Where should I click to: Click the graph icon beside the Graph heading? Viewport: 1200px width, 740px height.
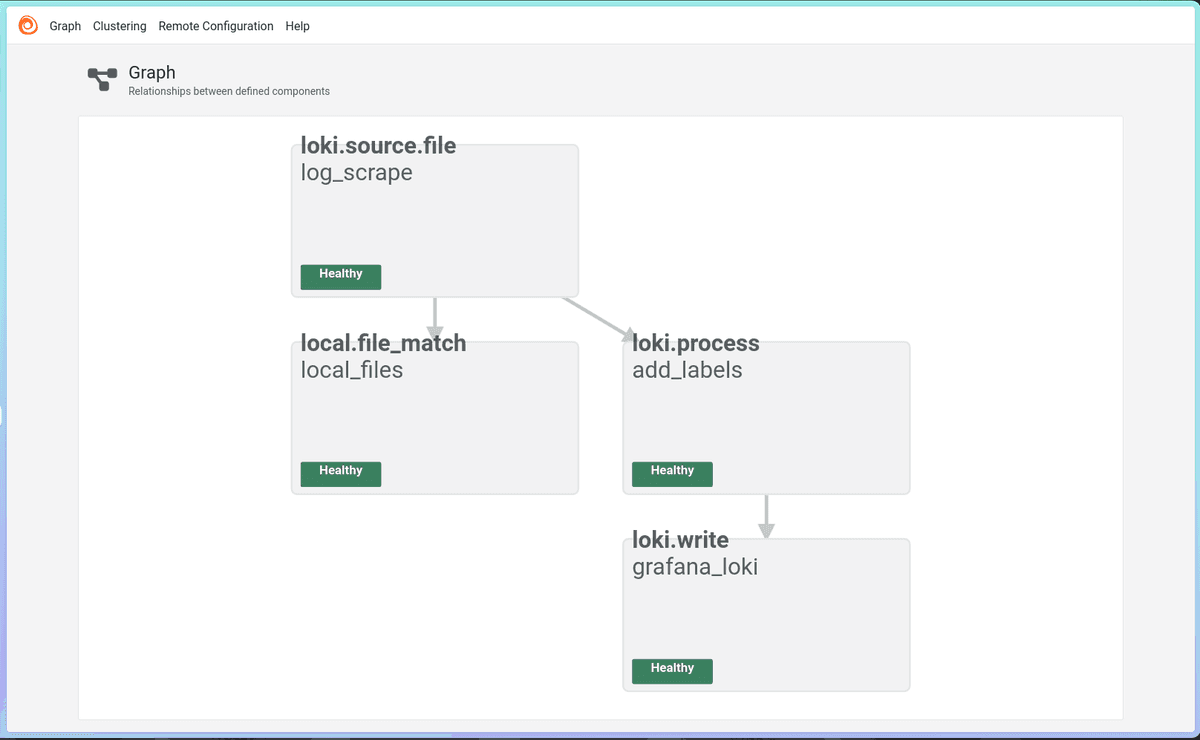tap(102, 80)
